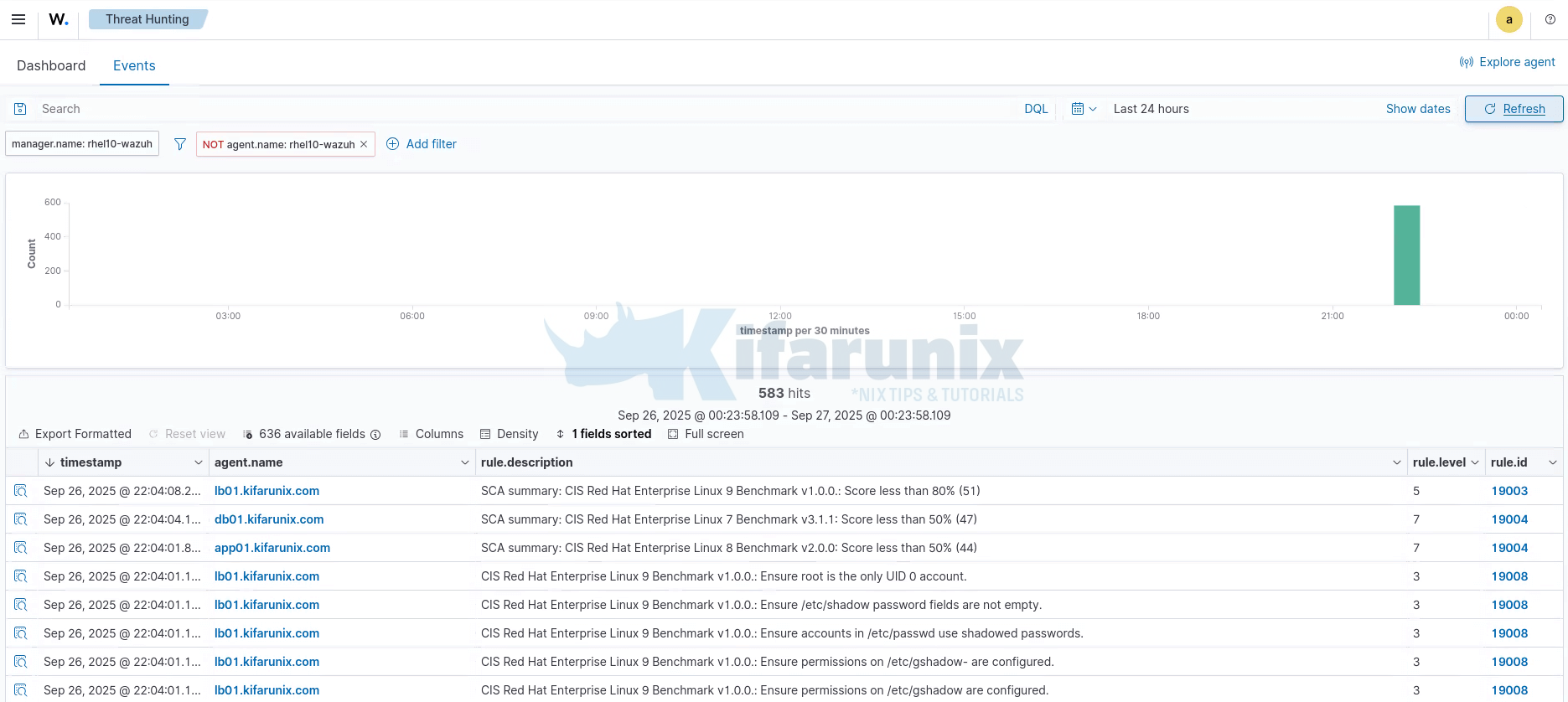This screenshot has height=702, width=1568.
Task: Click the filter funnel icon
Action: [x=179, y=144]
